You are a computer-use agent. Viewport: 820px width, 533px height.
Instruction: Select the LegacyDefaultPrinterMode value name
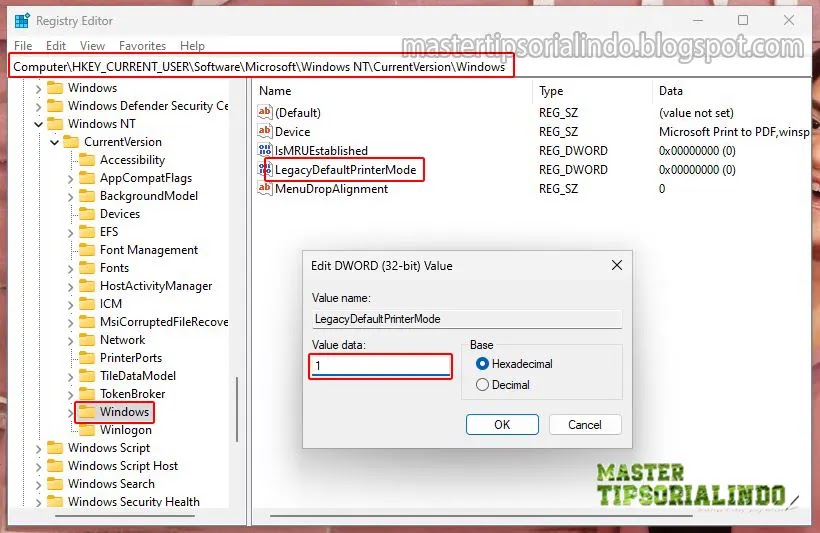345,169
